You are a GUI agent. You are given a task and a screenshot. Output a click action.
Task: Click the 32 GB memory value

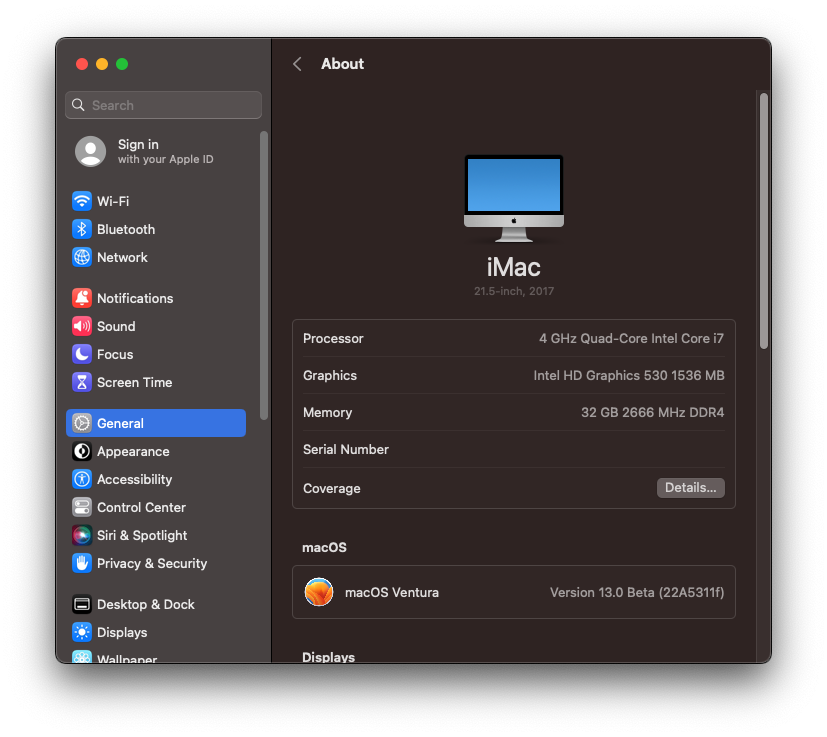(x=652, y=412)
